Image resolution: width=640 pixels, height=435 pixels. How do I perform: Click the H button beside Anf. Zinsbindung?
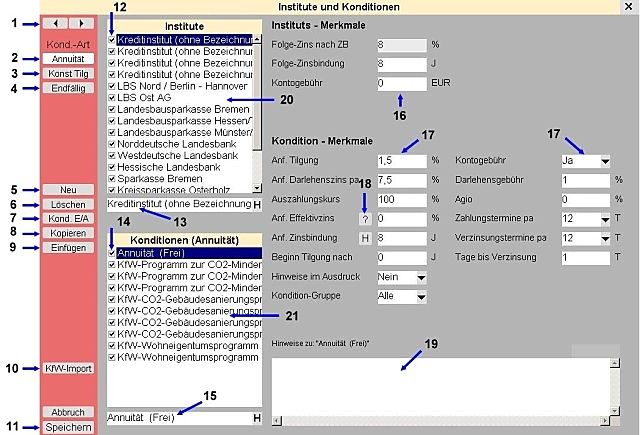coord(365,238)
